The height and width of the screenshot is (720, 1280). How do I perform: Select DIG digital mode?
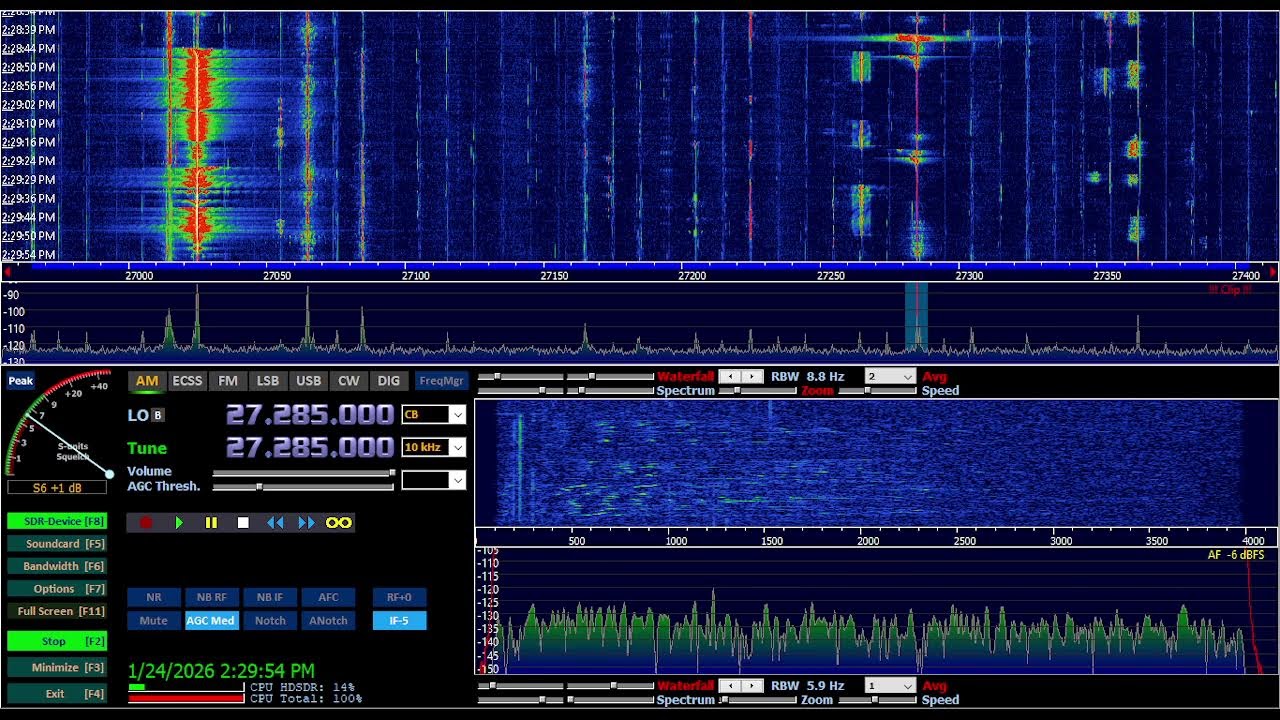point(389,381)
